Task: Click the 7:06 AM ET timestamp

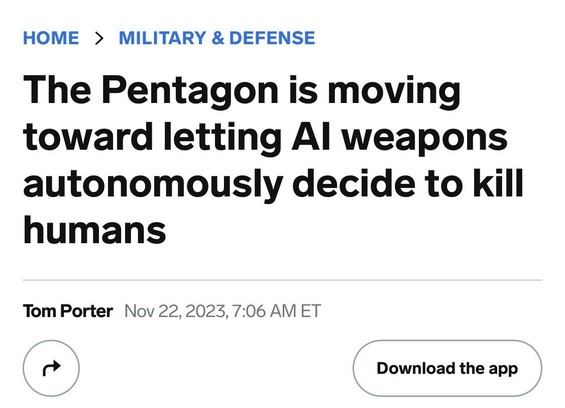Action: click(x=277, y=311)
